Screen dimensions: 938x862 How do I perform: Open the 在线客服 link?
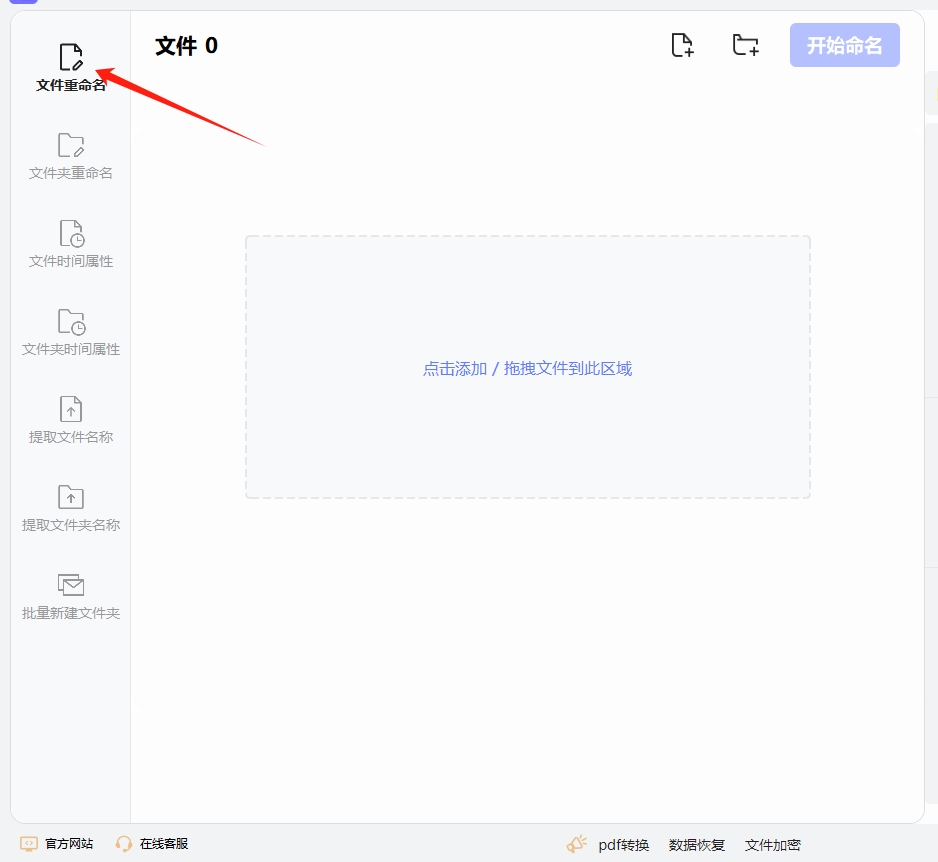tap(164, 844)
